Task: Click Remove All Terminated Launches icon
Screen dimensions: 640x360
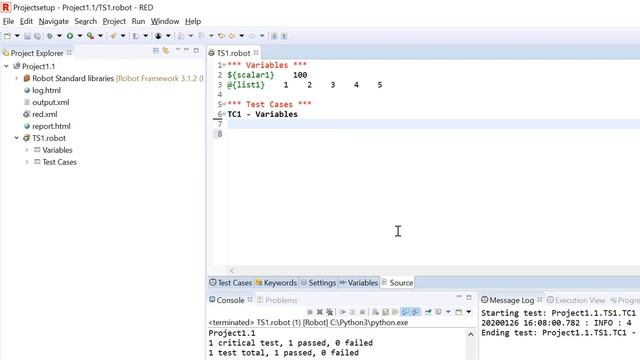Action: point(329,312)
